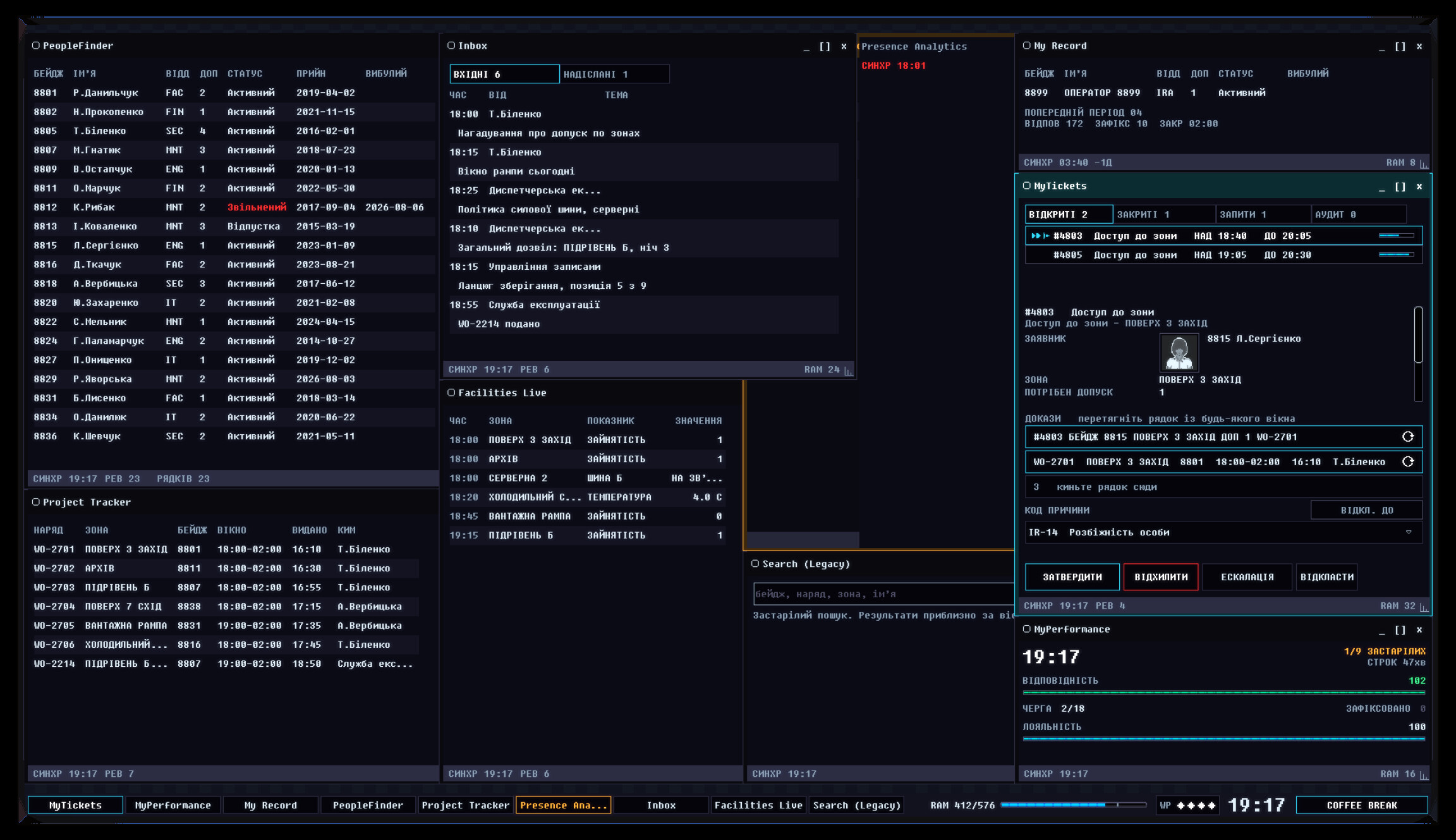Click the circle icon in the PeopleFinder title bar
1456x840 pixels.
(x=36, y=46)
